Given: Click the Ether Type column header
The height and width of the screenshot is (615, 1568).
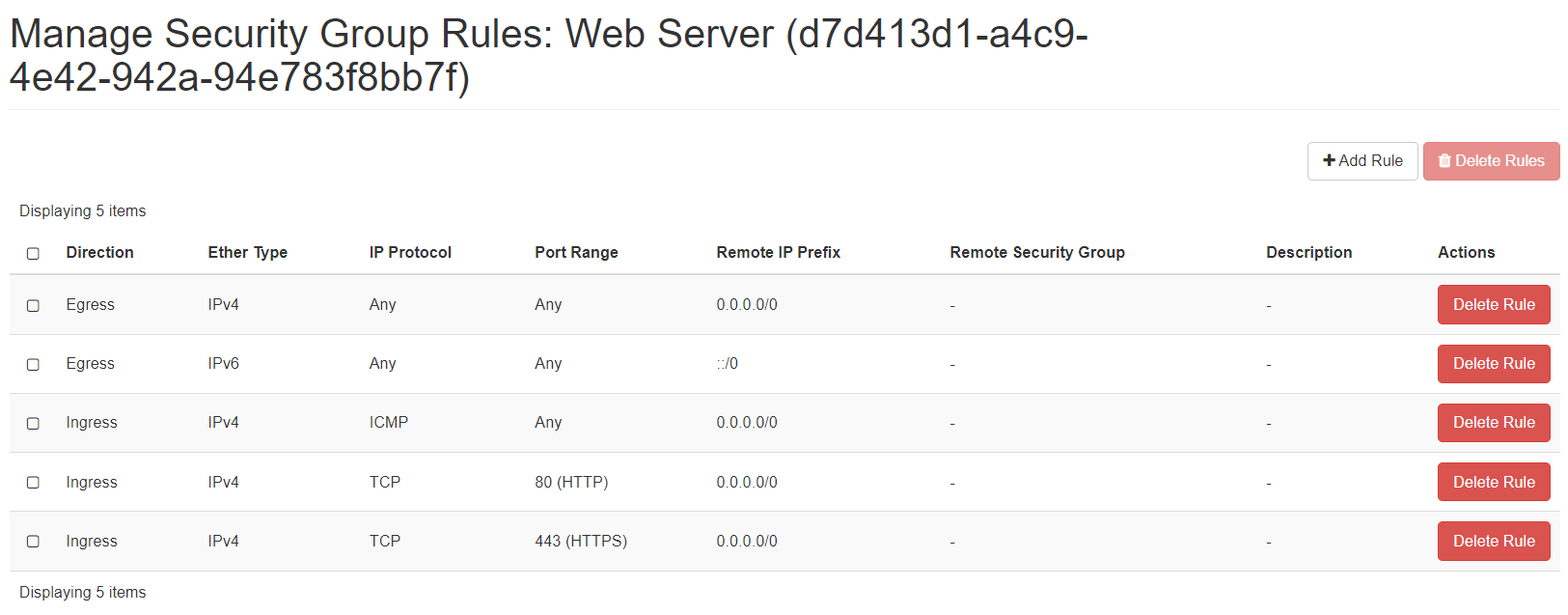Looking at the screenshot, I should (x=247, y=252).
